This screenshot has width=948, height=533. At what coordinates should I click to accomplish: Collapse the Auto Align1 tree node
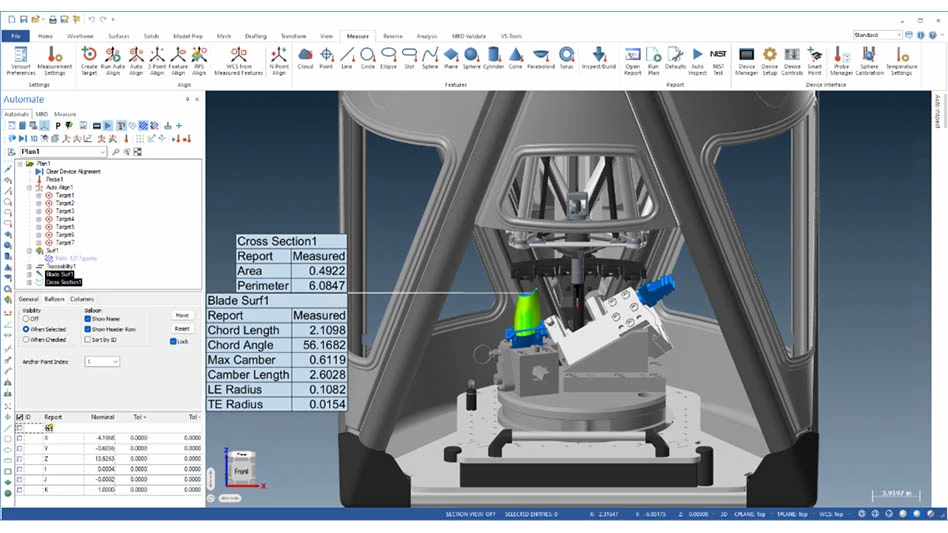30,187
